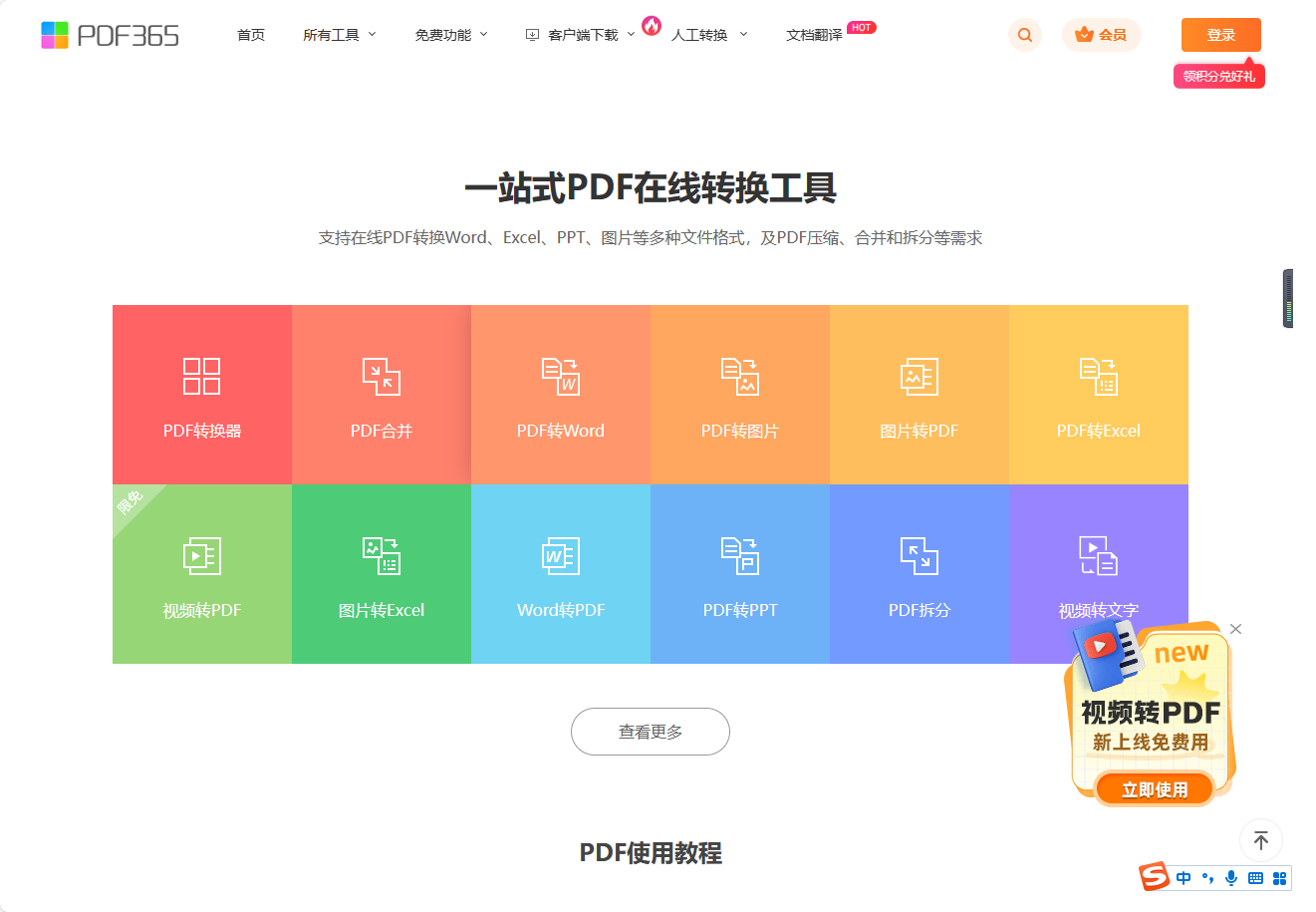This screenshot has height=912, width=1316.
Task: Click the 限免 ribbon on 视频转PDF tile
Action: tap(131, 502)
